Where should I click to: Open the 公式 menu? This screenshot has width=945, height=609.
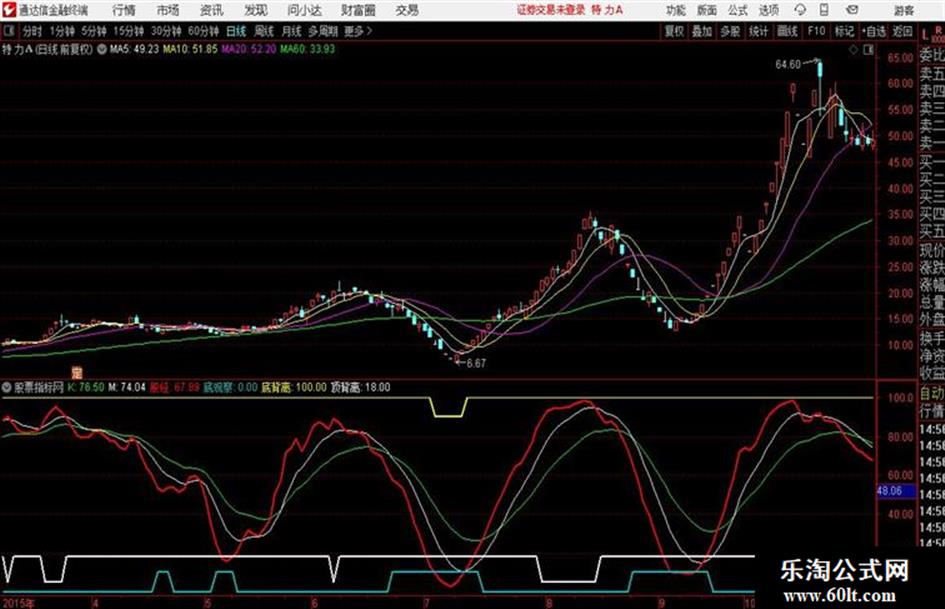[738, 10]
